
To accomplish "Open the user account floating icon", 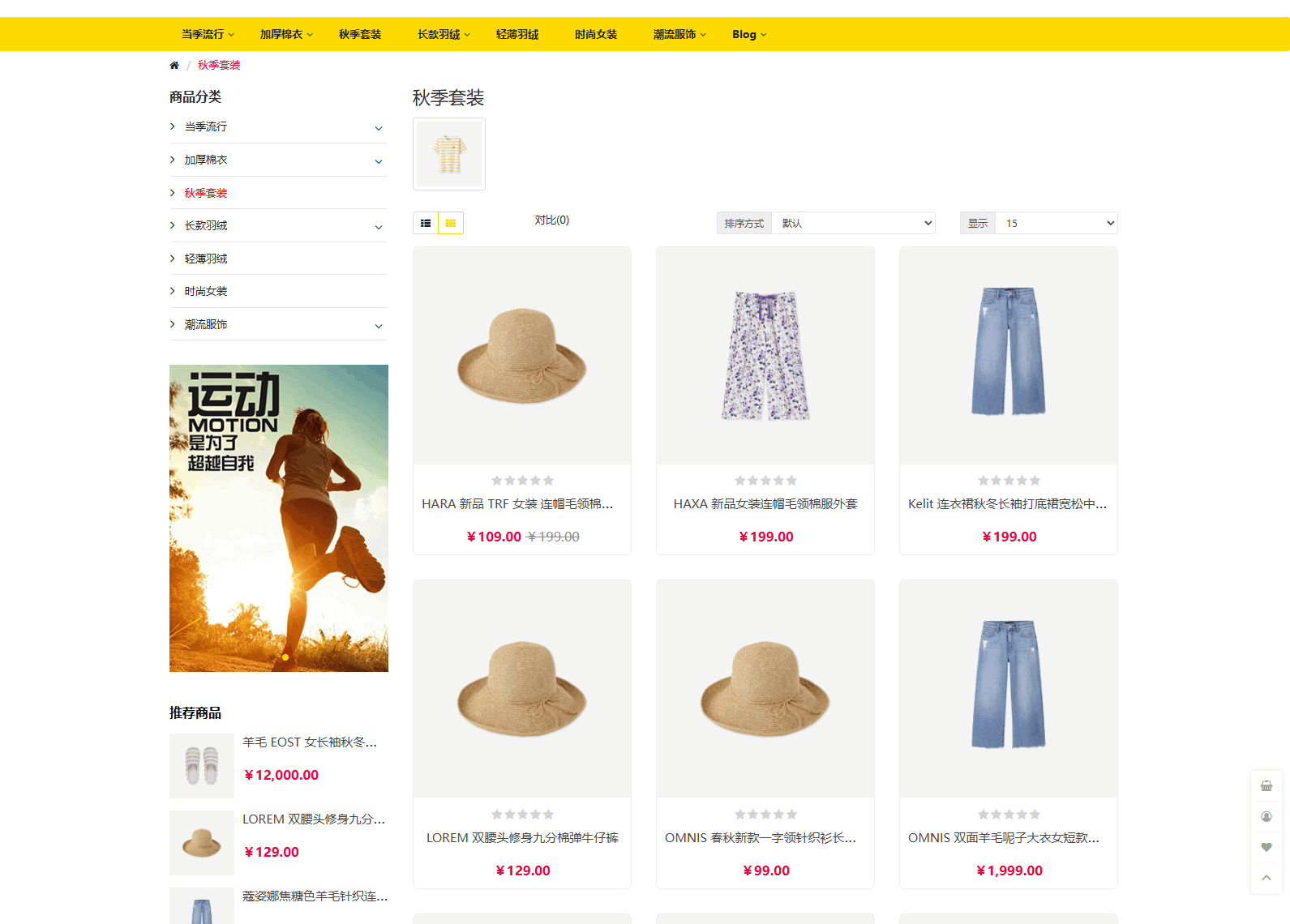I will (1266, 816).
